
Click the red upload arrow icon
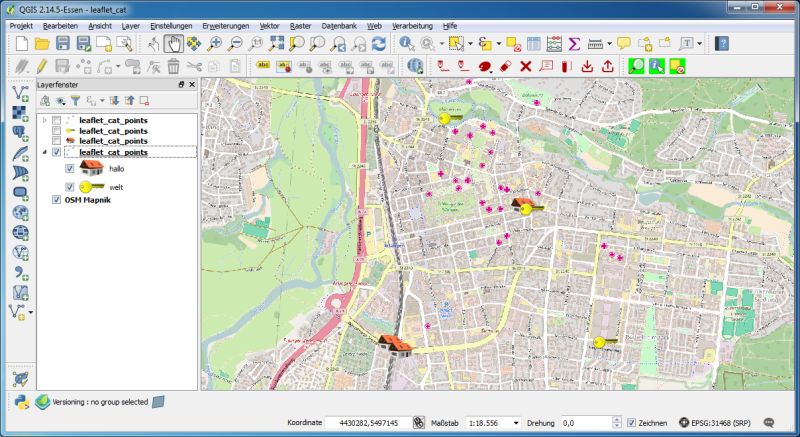(608, 66)
